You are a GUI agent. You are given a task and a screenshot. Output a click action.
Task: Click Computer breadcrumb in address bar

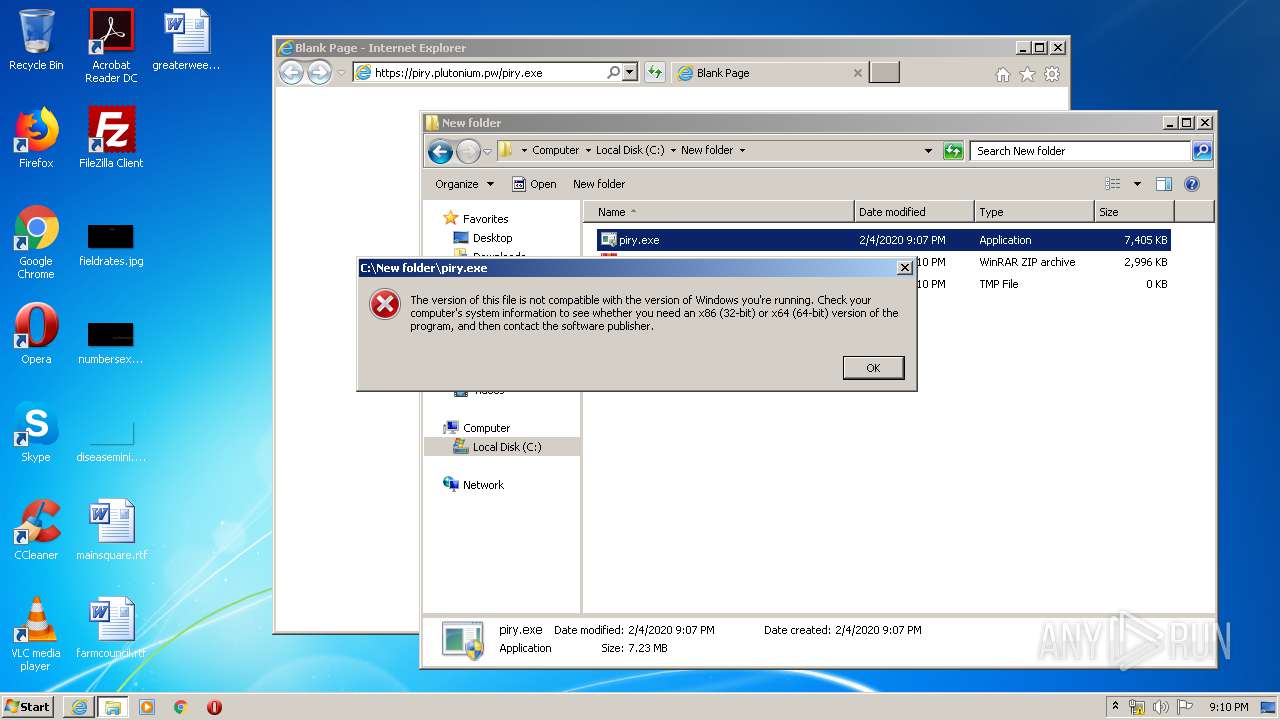[x=555, y=150]
